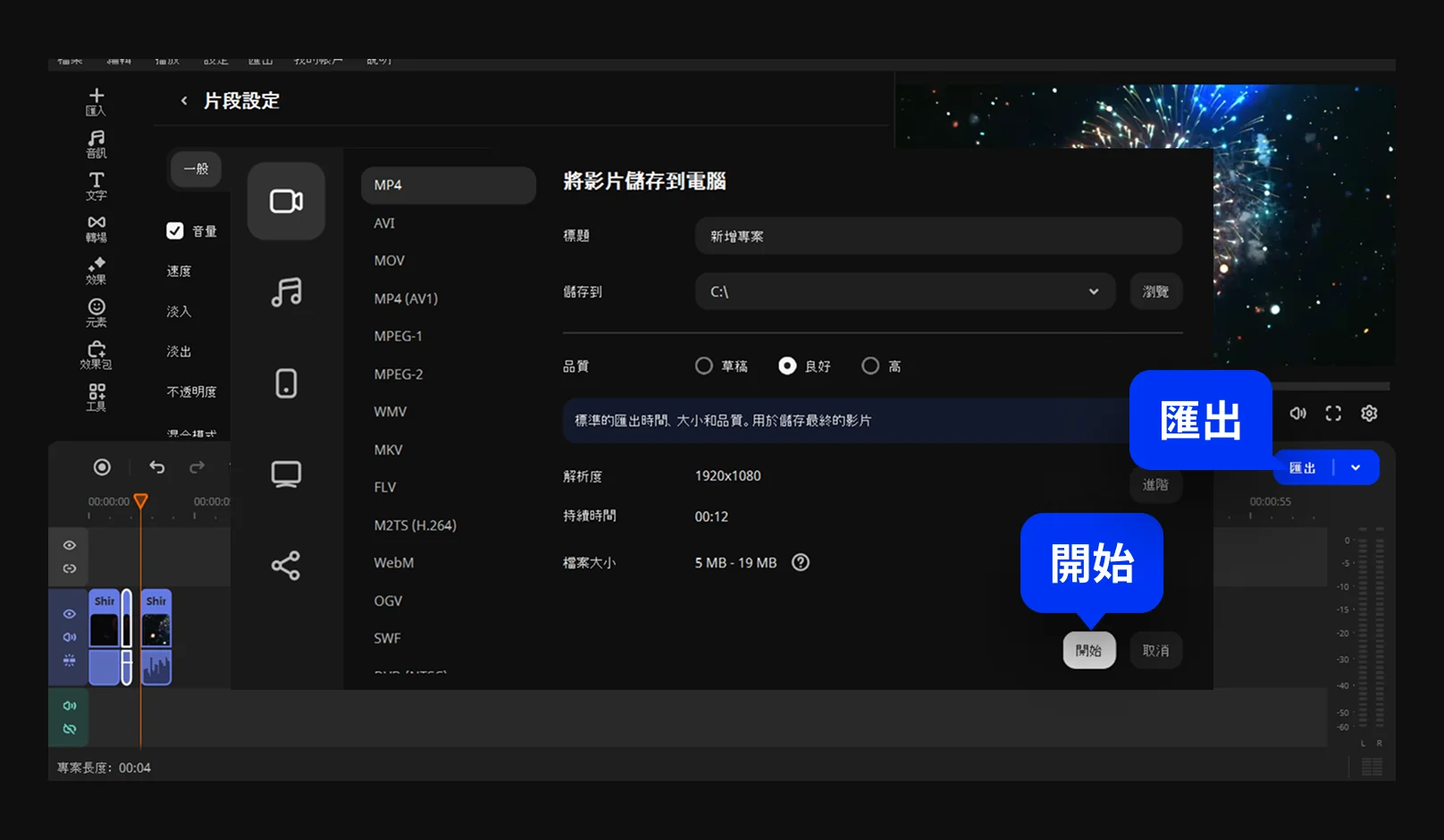This screenshot has height=840, width=1444.
Task: Show file size help tooltip
Action: pyautogui.click(x=801, y=562)
